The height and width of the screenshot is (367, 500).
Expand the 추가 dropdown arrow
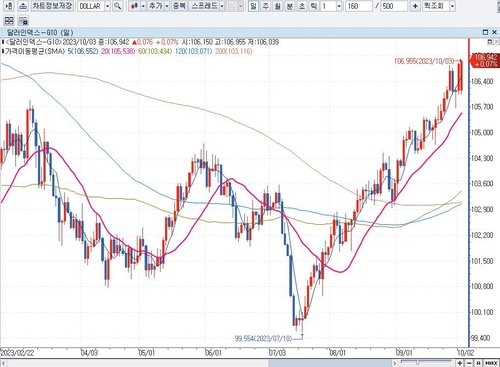click(167, 6)
